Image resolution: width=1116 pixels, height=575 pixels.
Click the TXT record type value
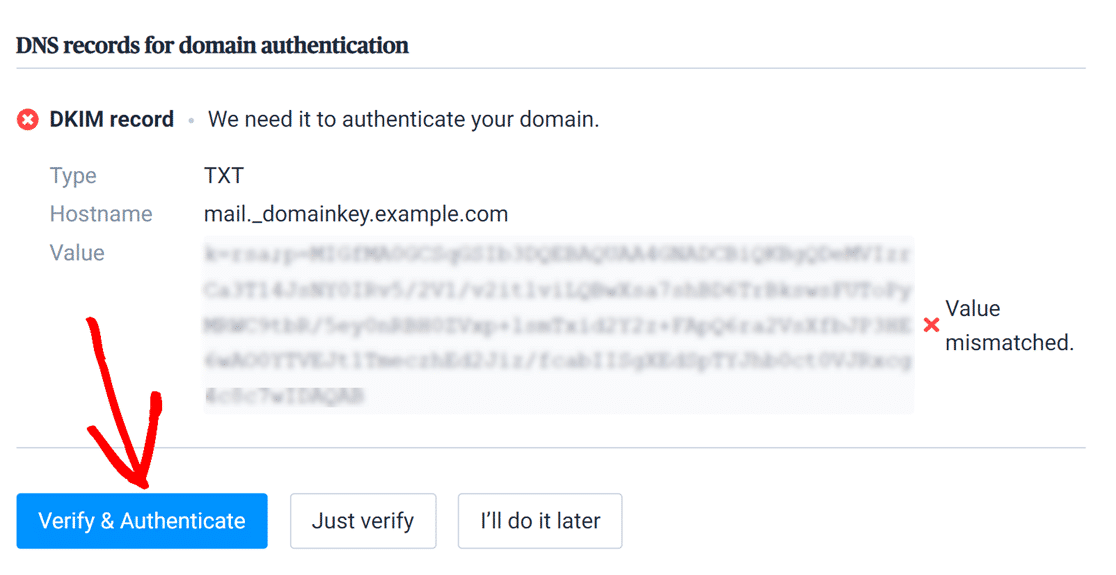[223, 176]
